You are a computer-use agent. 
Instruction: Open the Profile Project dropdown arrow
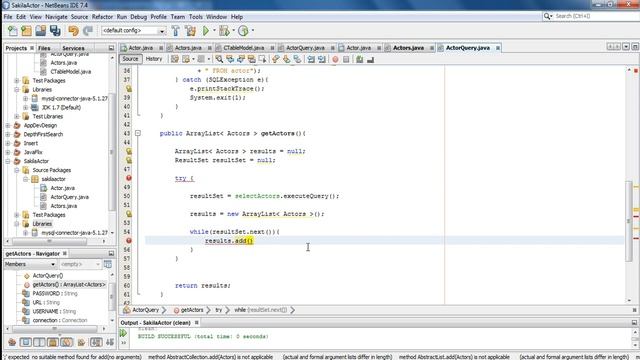(253, 31)
